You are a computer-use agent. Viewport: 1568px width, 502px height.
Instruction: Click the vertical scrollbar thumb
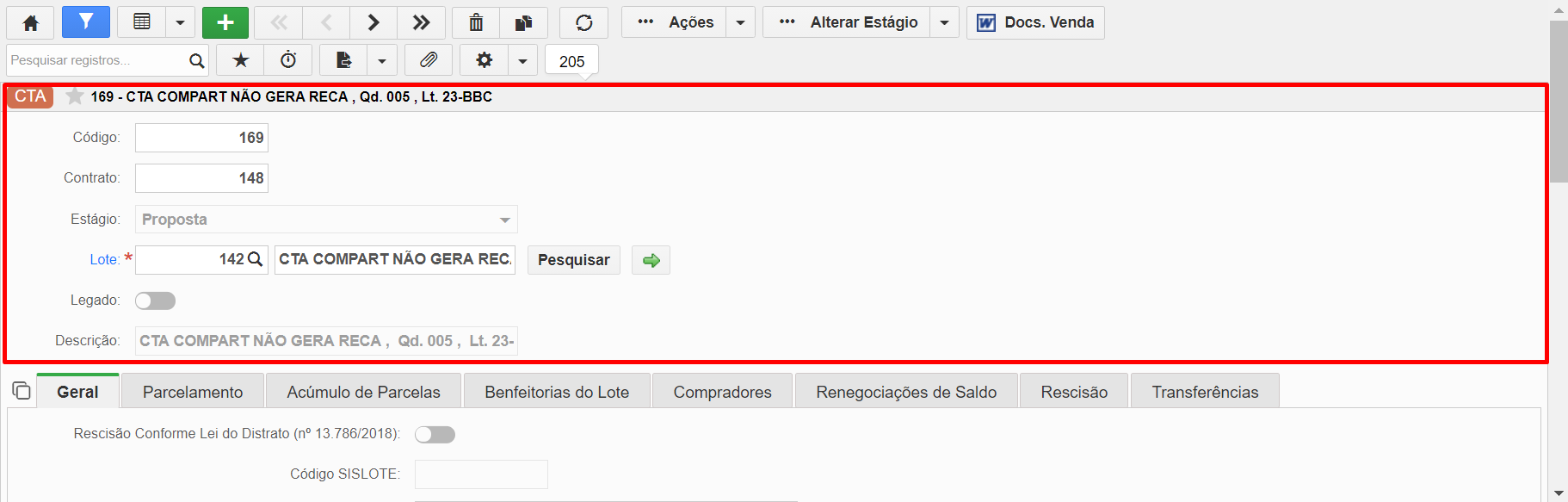[1559, 102]
